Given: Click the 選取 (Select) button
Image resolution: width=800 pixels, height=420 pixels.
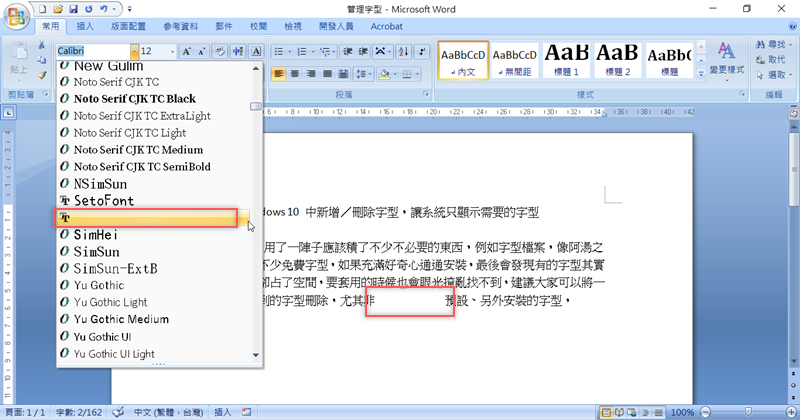Looking at the screenshot, I should [x=774, y=75].
